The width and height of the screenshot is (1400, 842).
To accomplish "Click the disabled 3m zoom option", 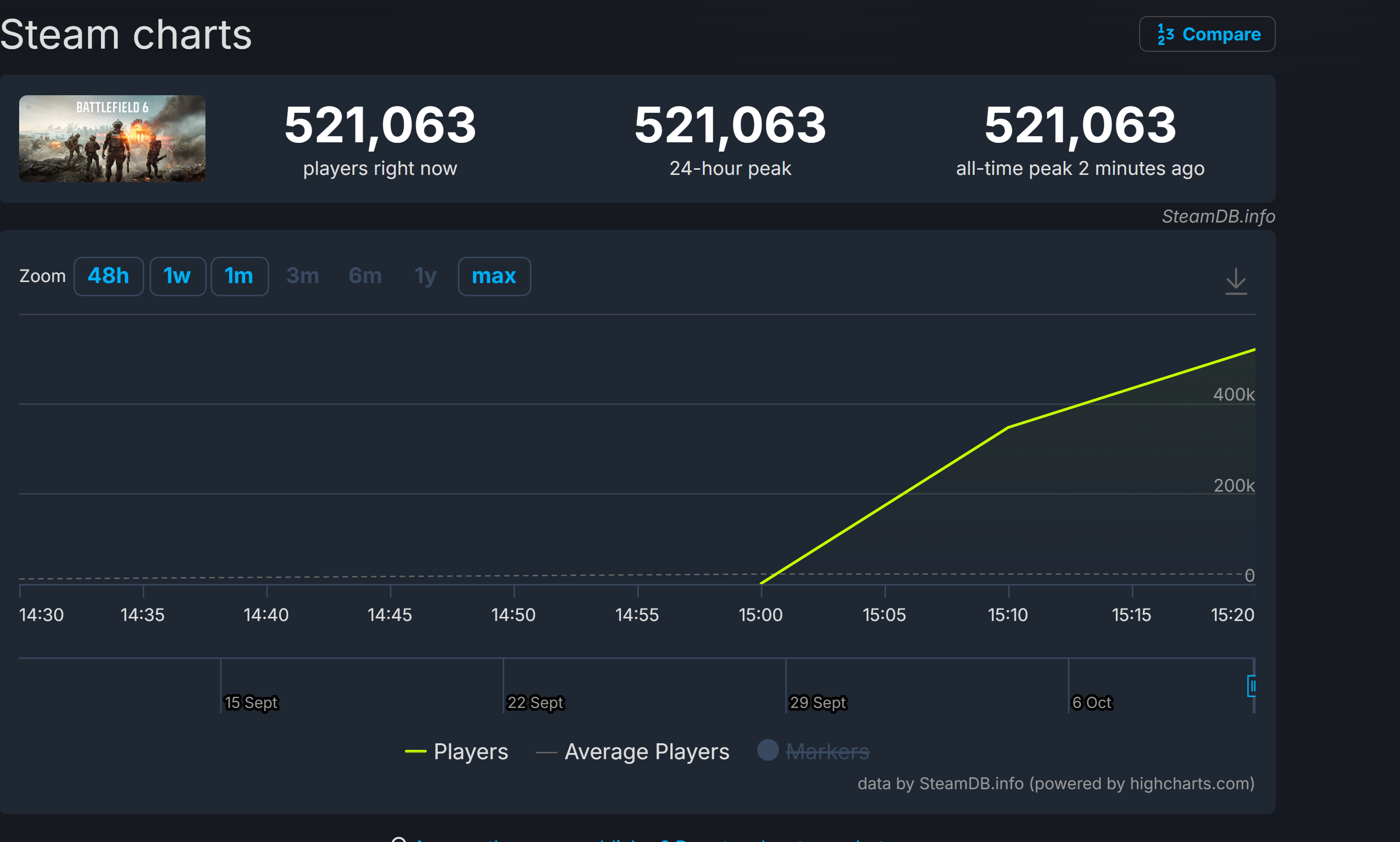I will pyautogui.click(x=302, y=276).
